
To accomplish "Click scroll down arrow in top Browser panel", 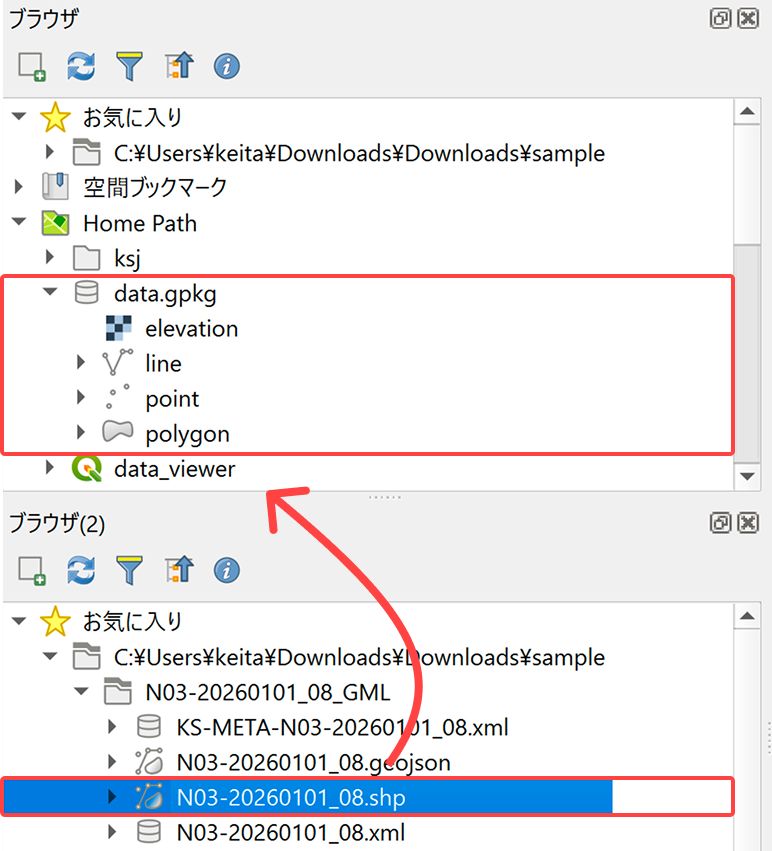I will pyautogui.click(x=747, y=477).
